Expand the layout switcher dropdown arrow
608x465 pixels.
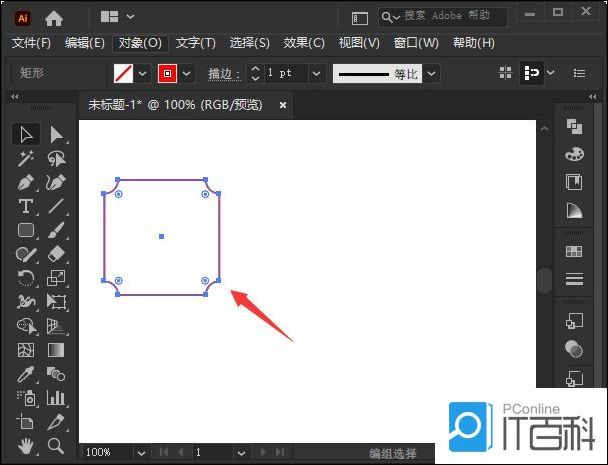pos(130,17)
